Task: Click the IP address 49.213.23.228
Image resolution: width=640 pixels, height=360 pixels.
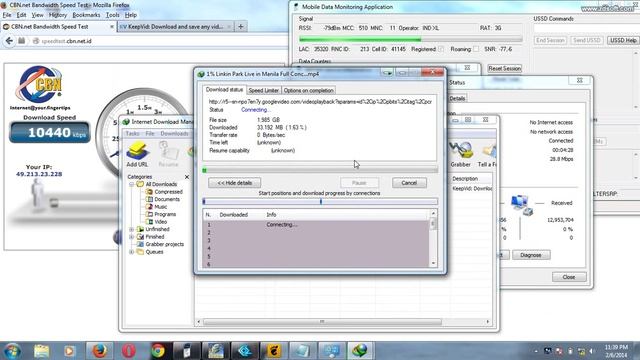Action: [39, 174]
